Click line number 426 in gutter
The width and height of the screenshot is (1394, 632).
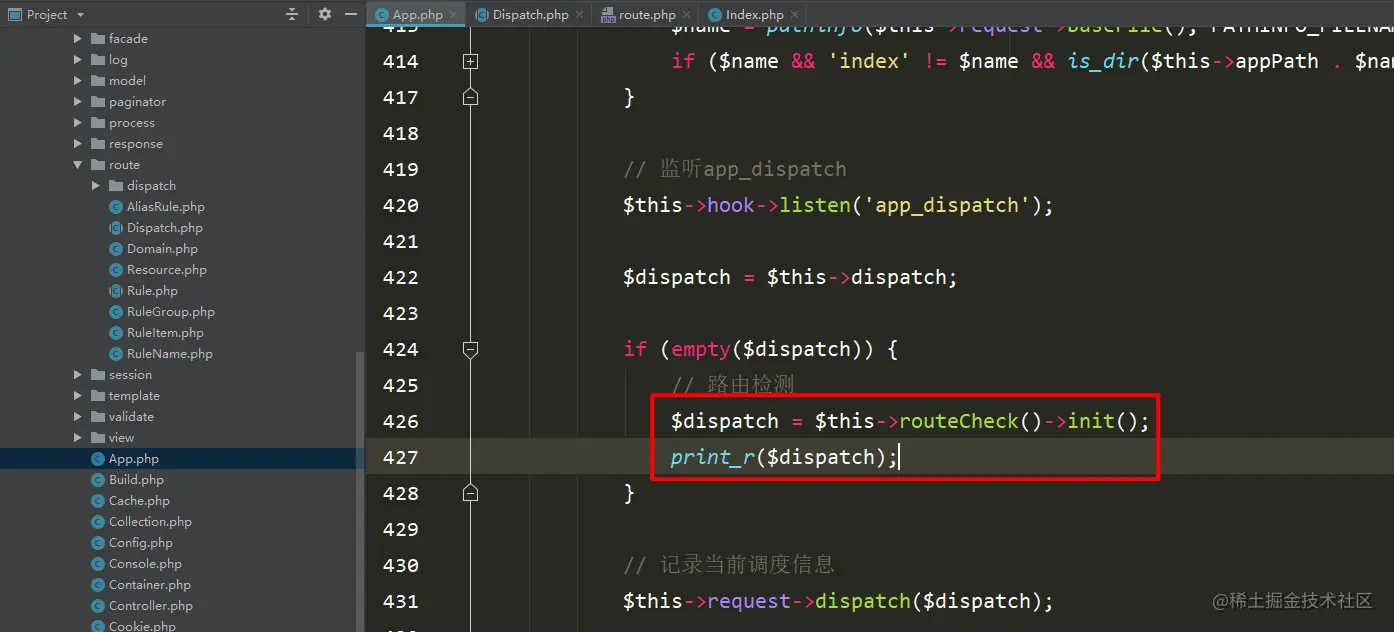coord(400,421)
